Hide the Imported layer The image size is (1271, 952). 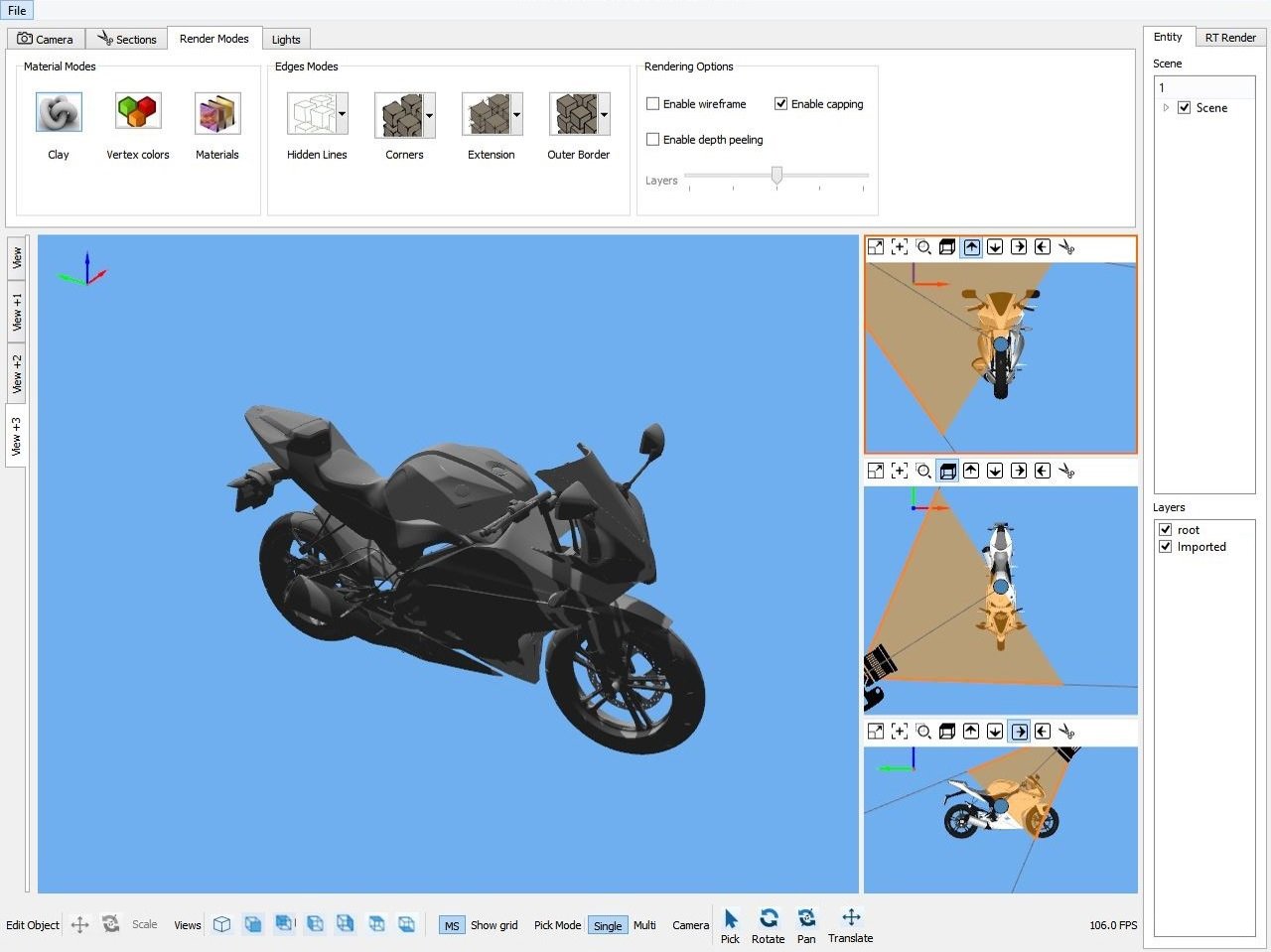pyautogui.click(x=1165, y=546)
